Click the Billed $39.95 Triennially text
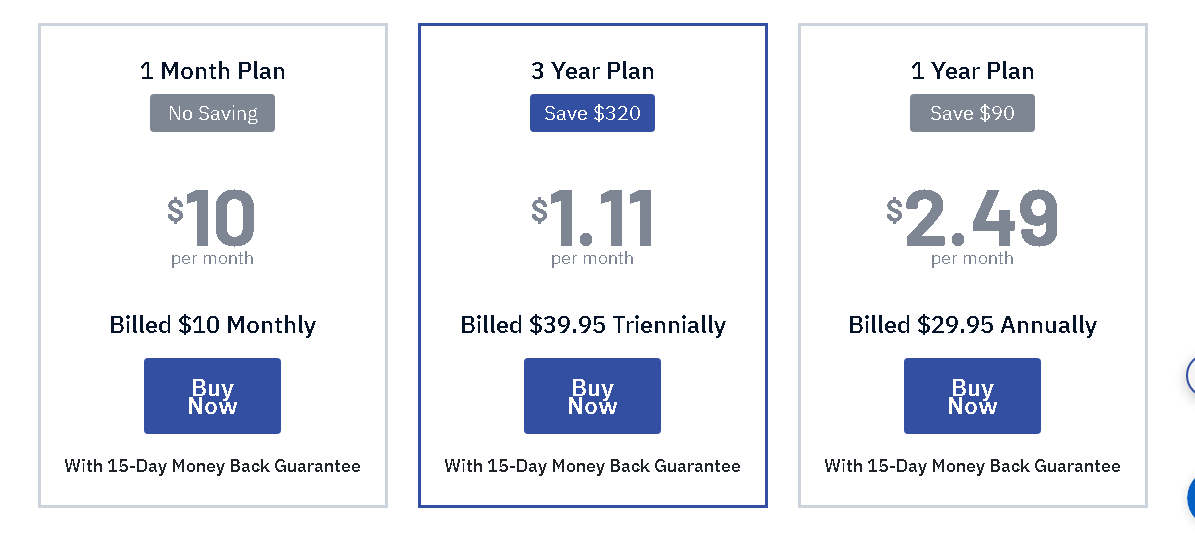Screen dimensions: 1195x533 (x=592, y=325)
